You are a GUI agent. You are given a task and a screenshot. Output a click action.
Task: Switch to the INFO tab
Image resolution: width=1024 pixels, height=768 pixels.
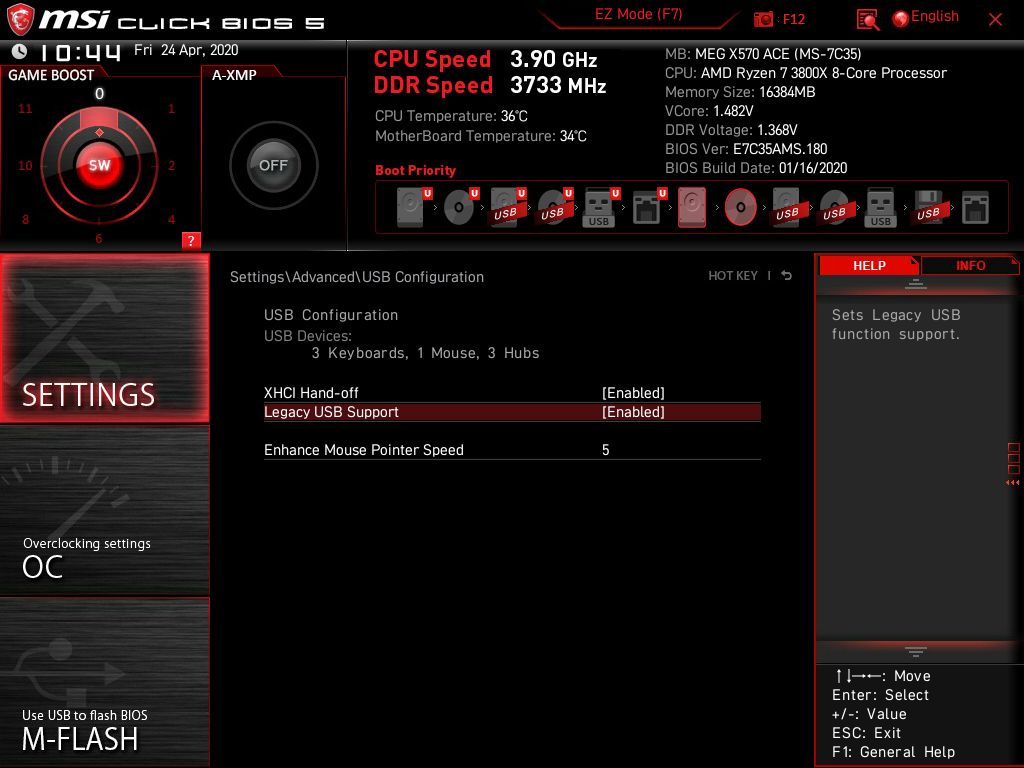[x=970, y=265]
